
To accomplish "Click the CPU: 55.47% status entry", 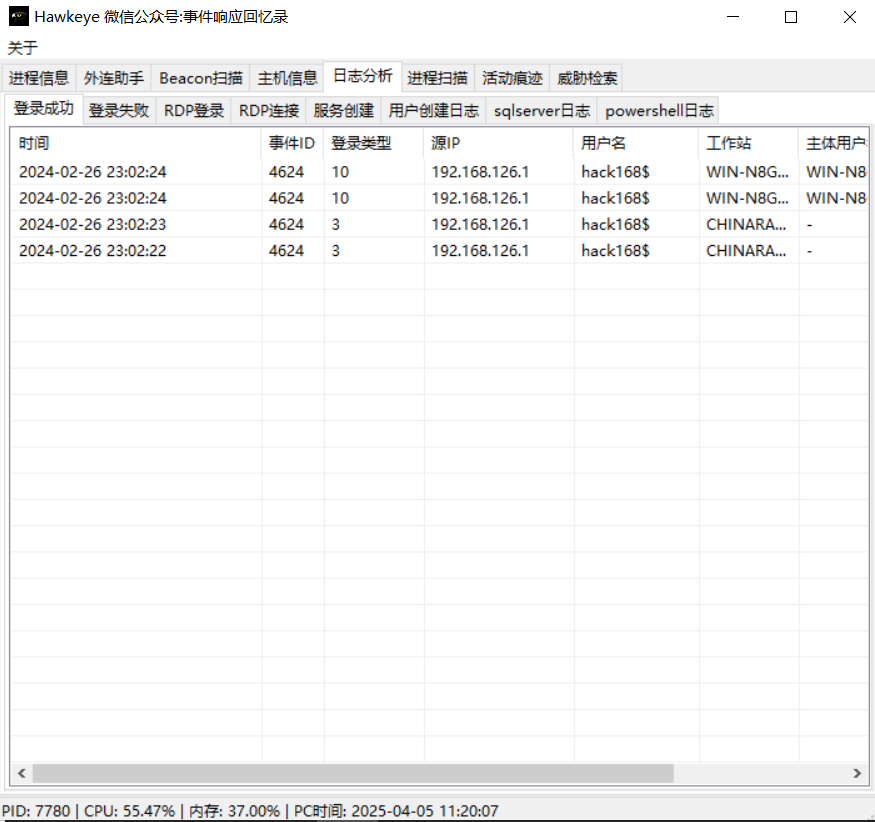I will coord(129,811).
